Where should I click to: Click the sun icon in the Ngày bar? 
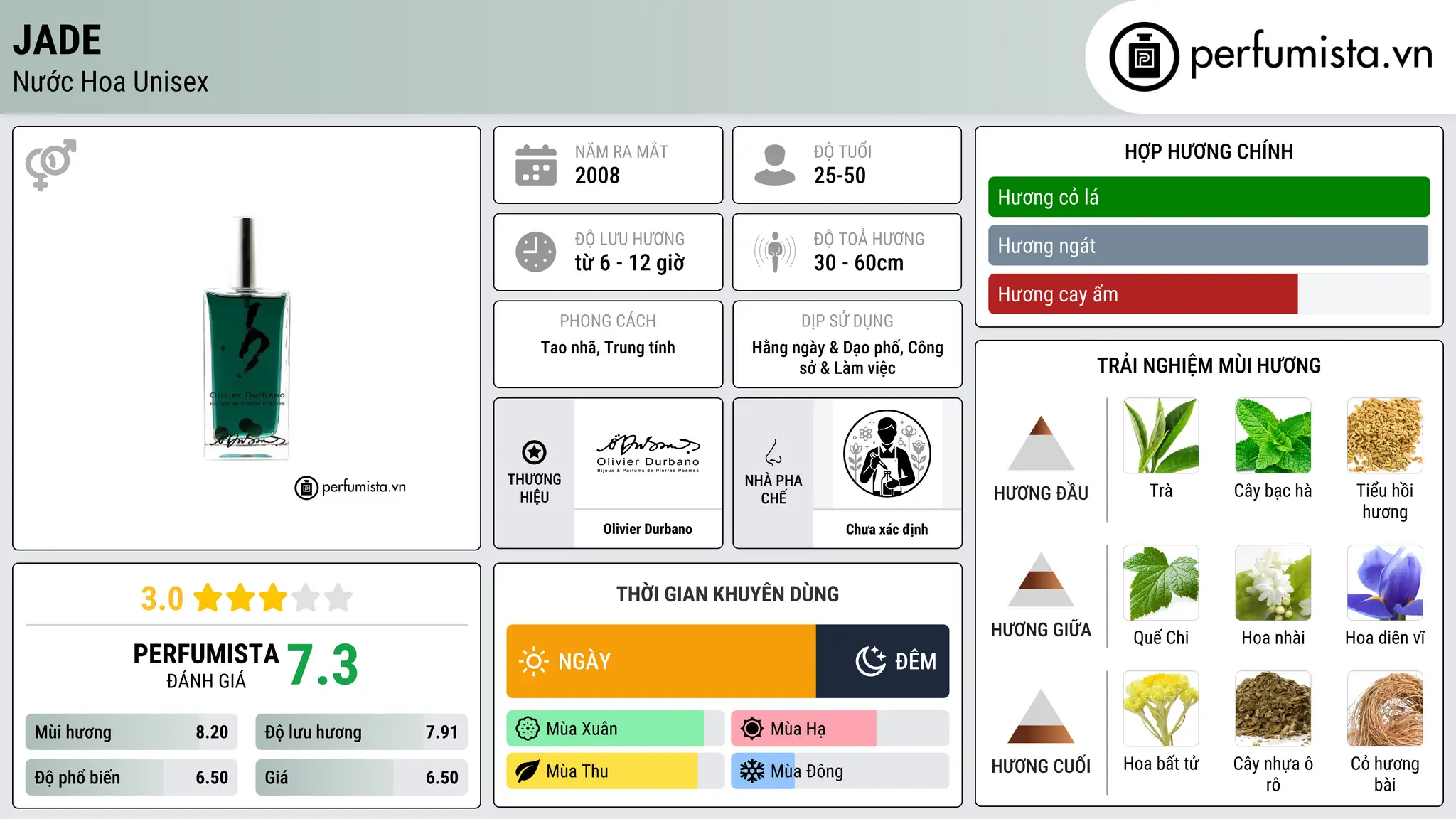[533, 661]
